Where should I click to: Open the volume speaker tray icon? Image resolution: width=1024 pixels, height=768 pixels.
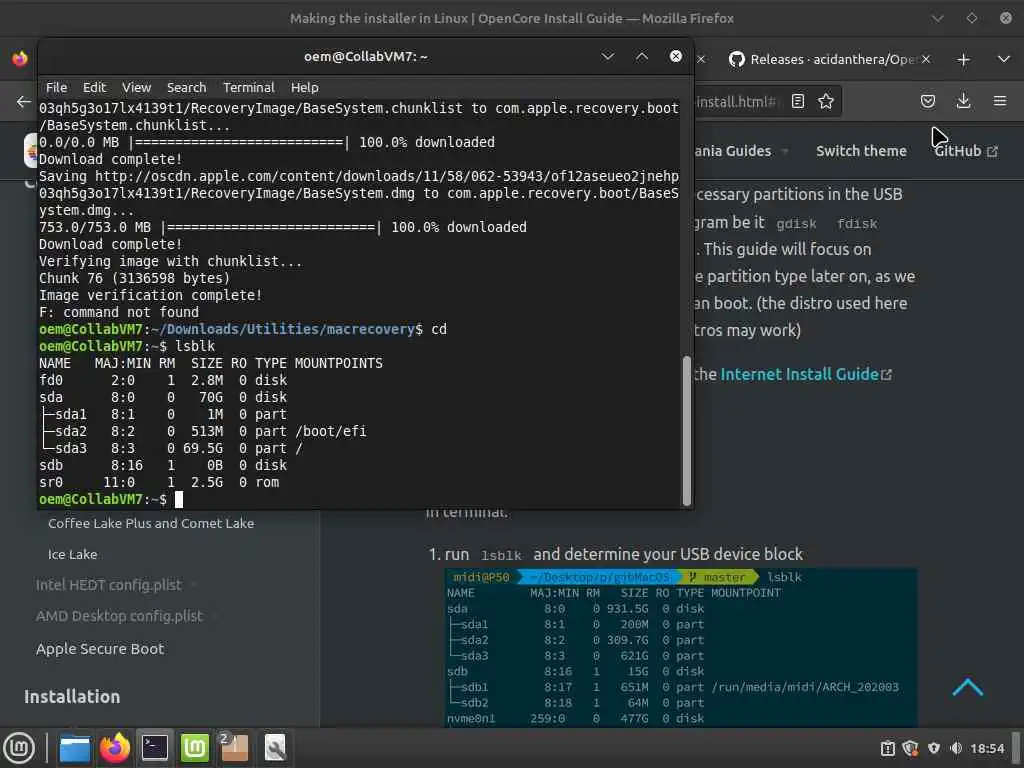(x=956, y=748)
